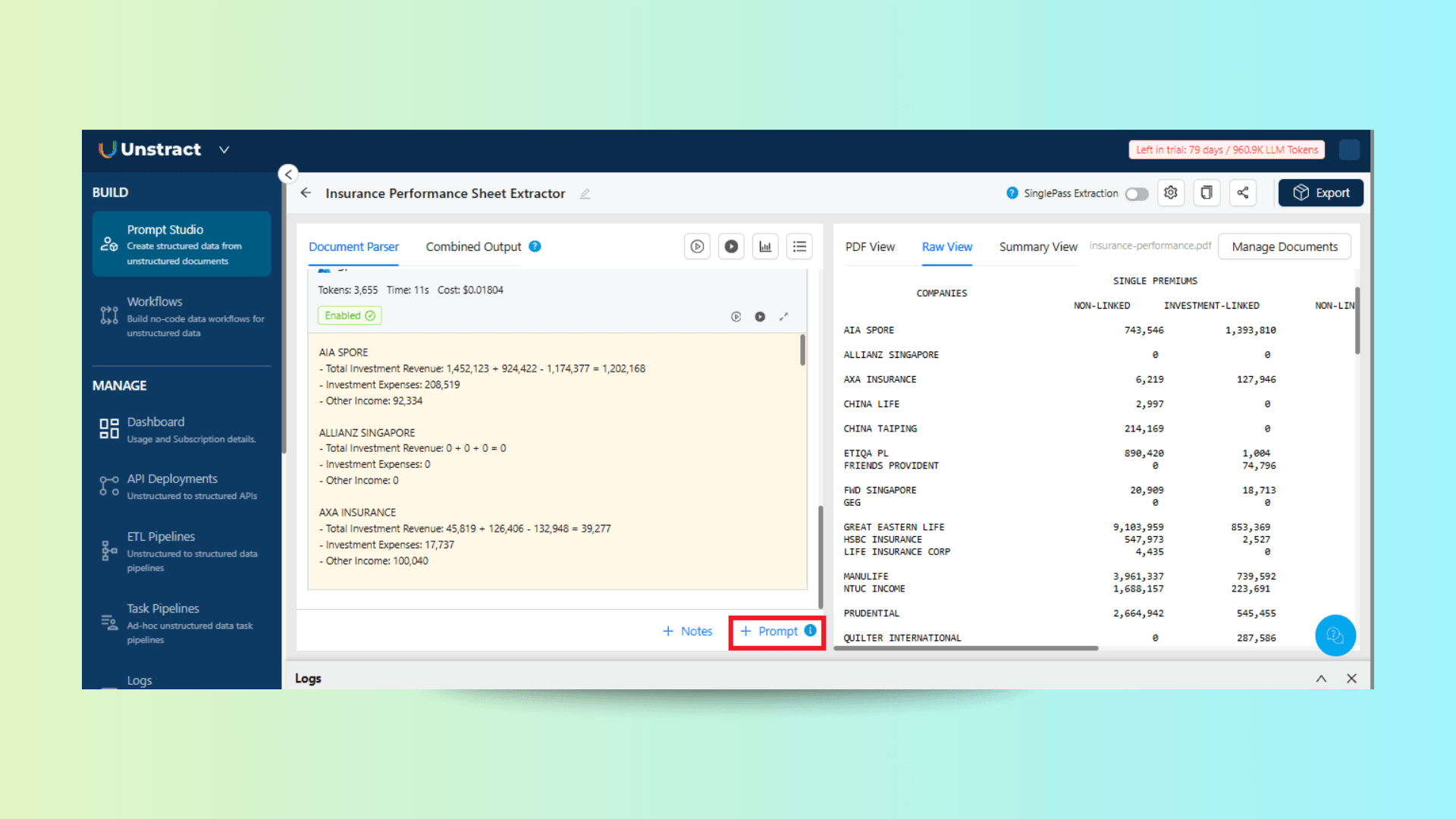1456x819 pixels.
Task: Toggle SinglePass Extraction on
Action: coord(1136,193)
